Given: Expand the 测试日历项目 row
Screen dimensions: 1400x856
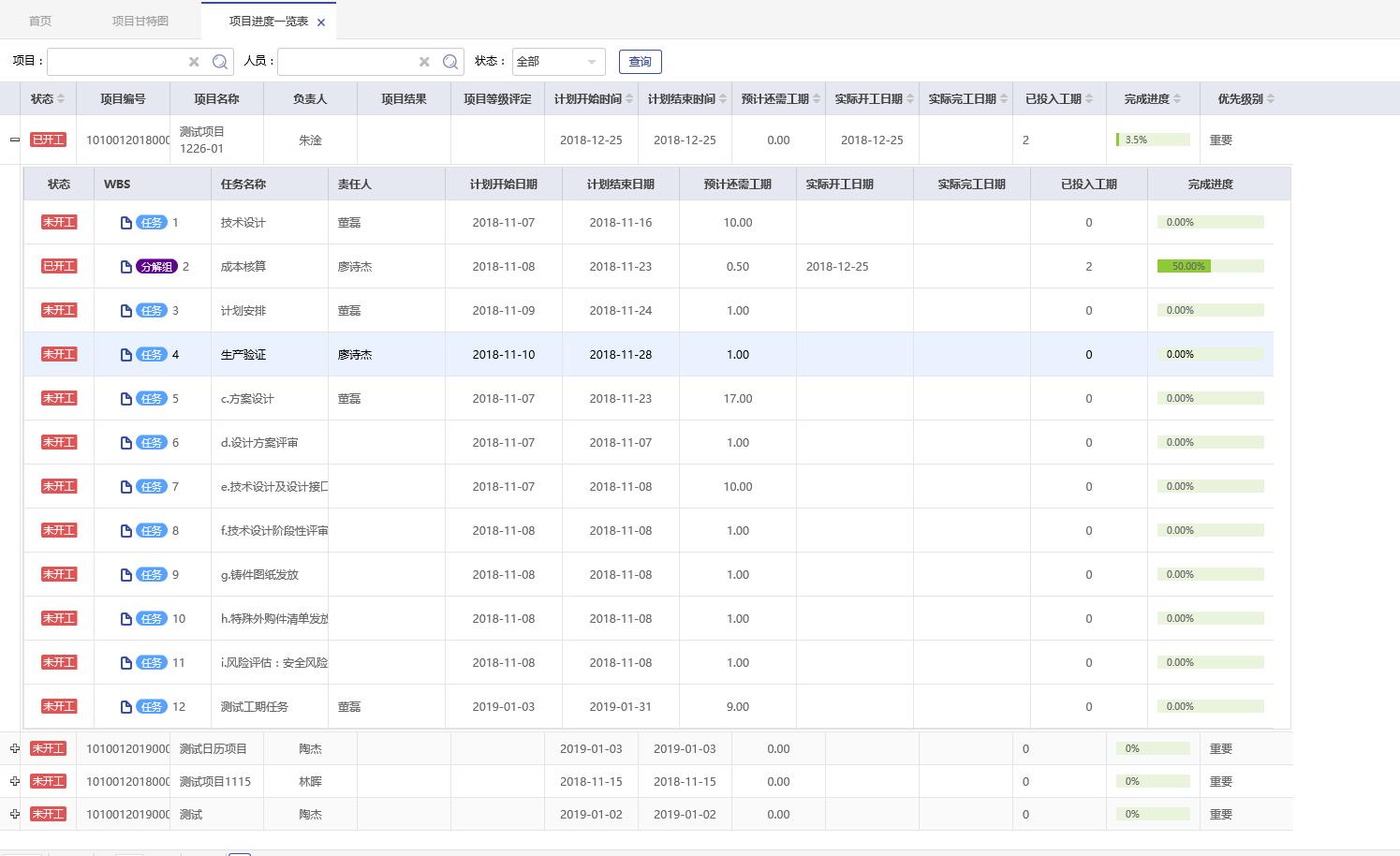Looking at the screenshot, I should tap(14, 749).
